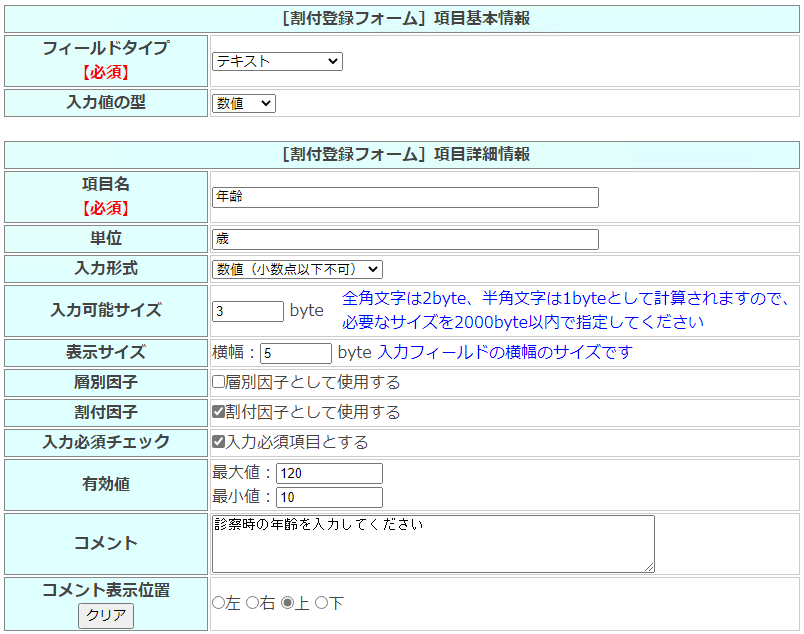Expand the 入力形式 dropdown (数値 小数点以下不可)
The width and height of the screenshot is (804, 634).
[297, 269]
